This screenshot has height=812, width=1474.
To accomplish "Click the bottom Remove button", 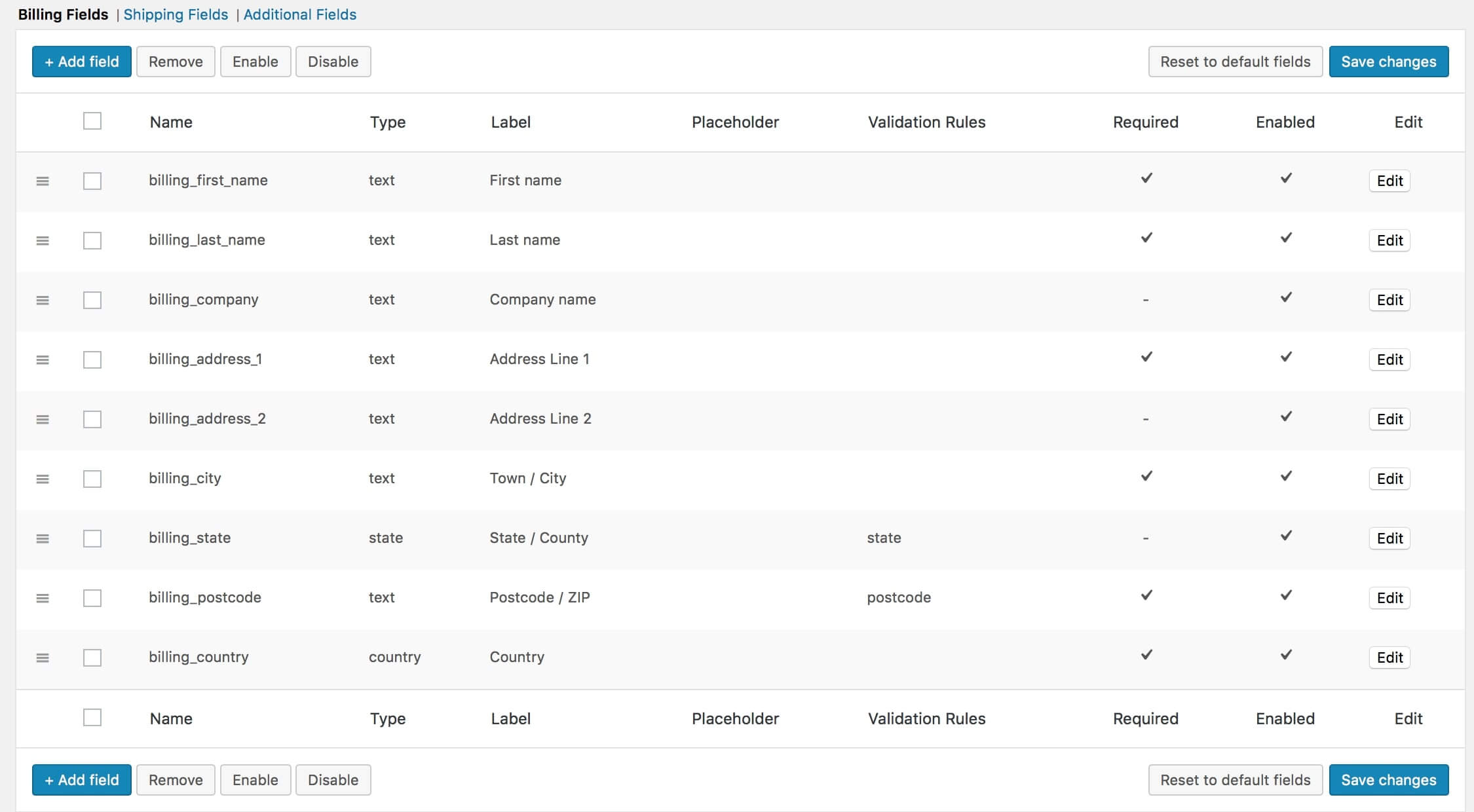I will (x=176, y=780).
